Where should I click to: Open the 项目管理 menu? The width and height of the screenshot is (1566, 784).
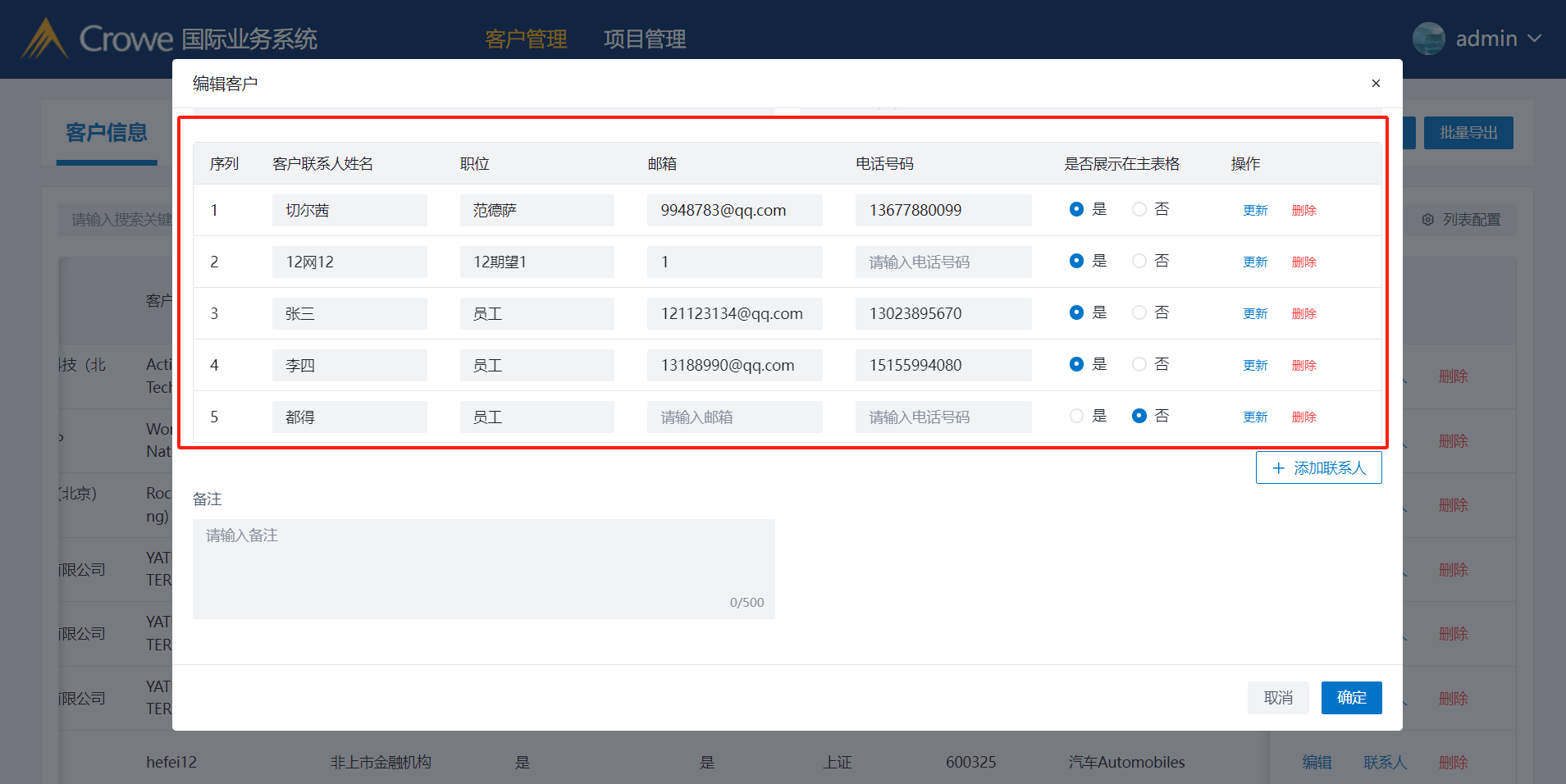645,39
